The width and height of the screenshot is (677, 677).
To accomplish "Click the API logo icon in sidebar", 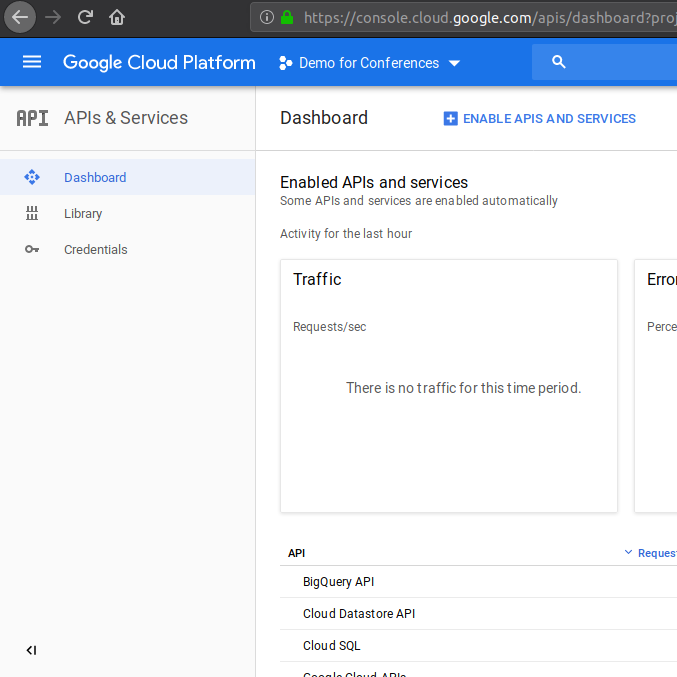I will [x=32, y=118].
